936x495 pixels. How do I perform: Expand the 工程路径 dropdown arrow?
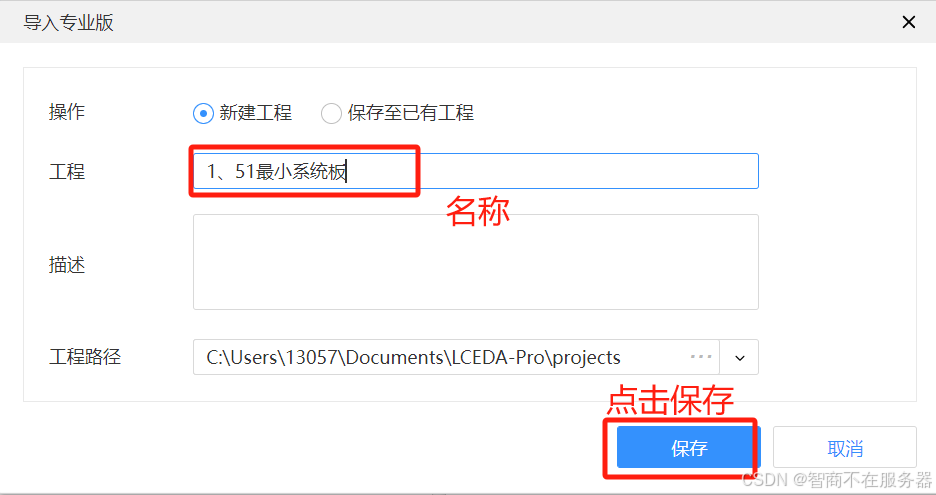740,358
